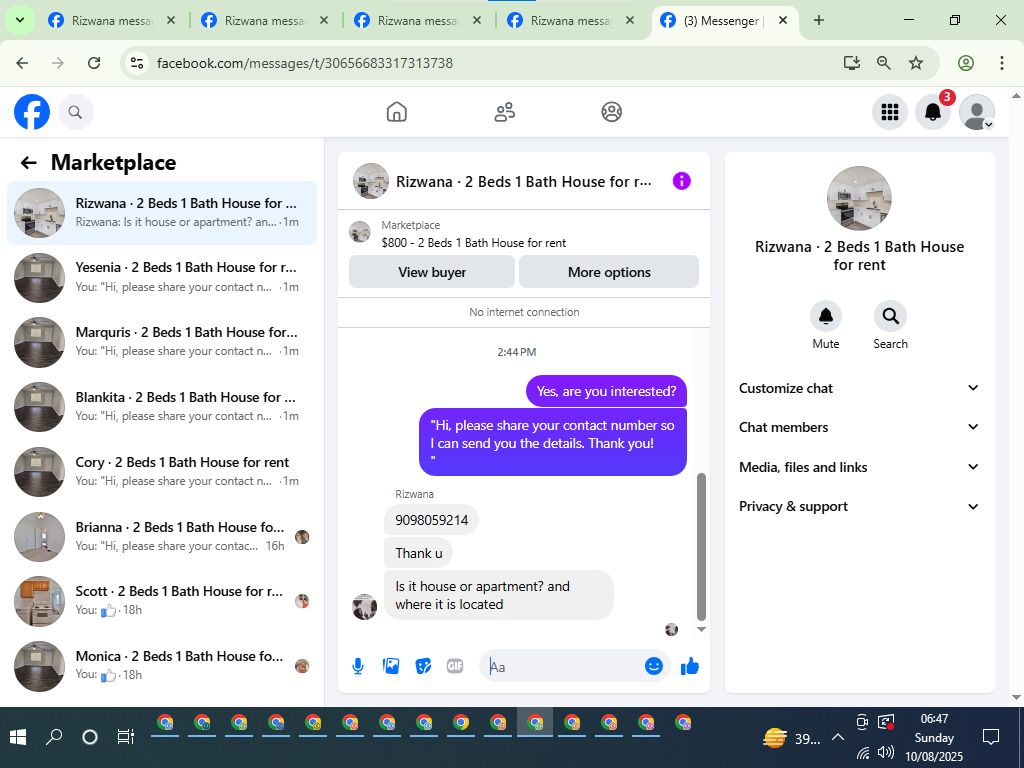
Task: Open a new browser tab
Action: coord(818,21)
